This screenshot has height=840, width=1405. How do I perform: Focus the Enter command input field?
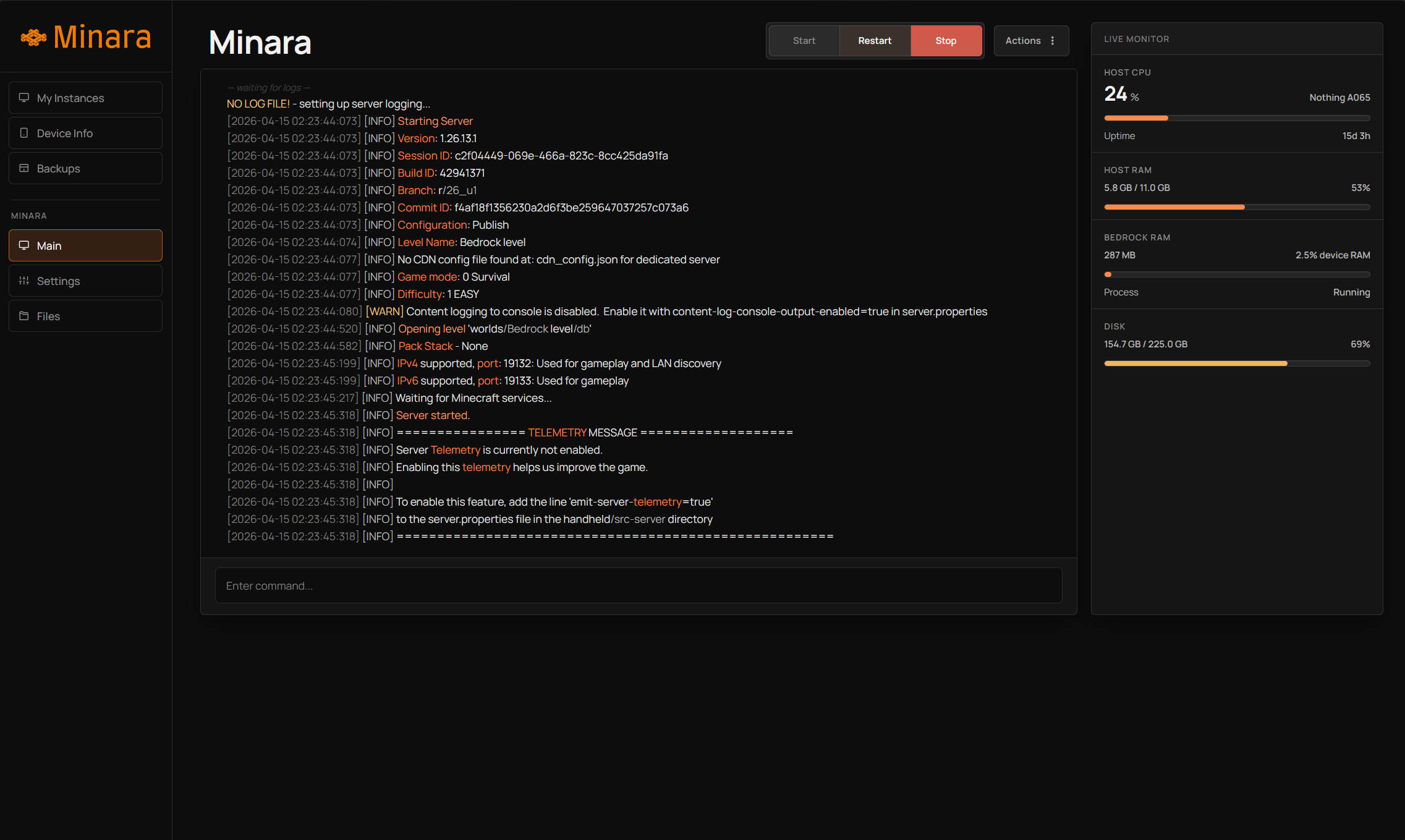[x=639, y=585]
